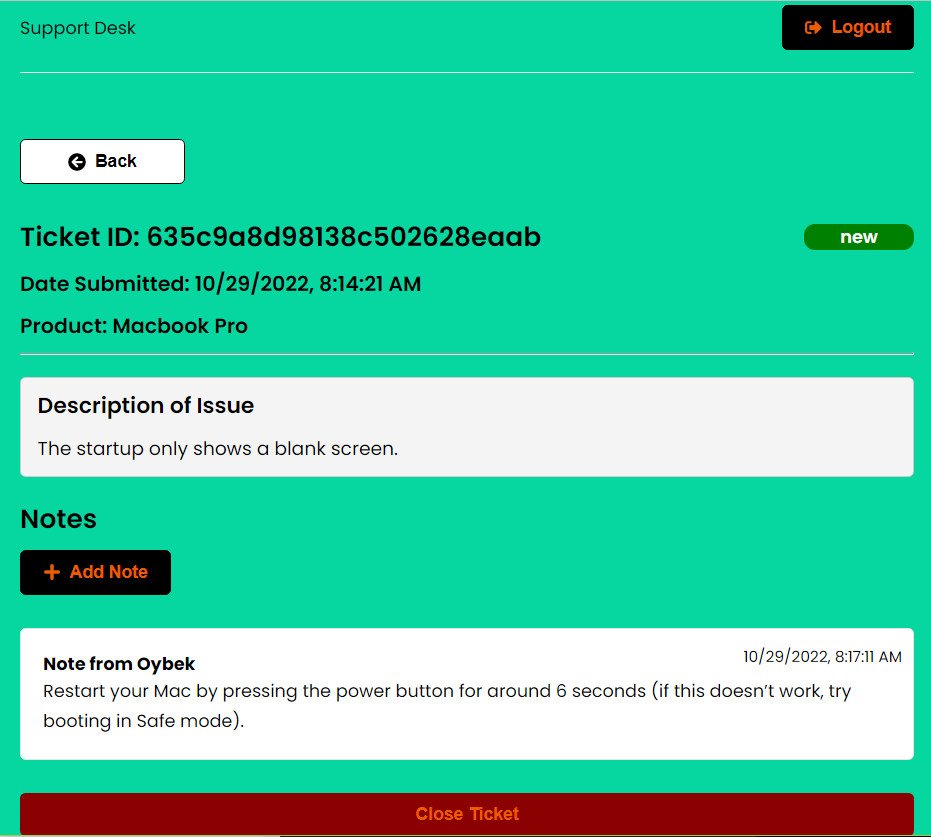Image resolution: width=931 pixels, height=837 pixels.
Task: Select the Ticket ID heading text
Action: [x=280, y=237]
